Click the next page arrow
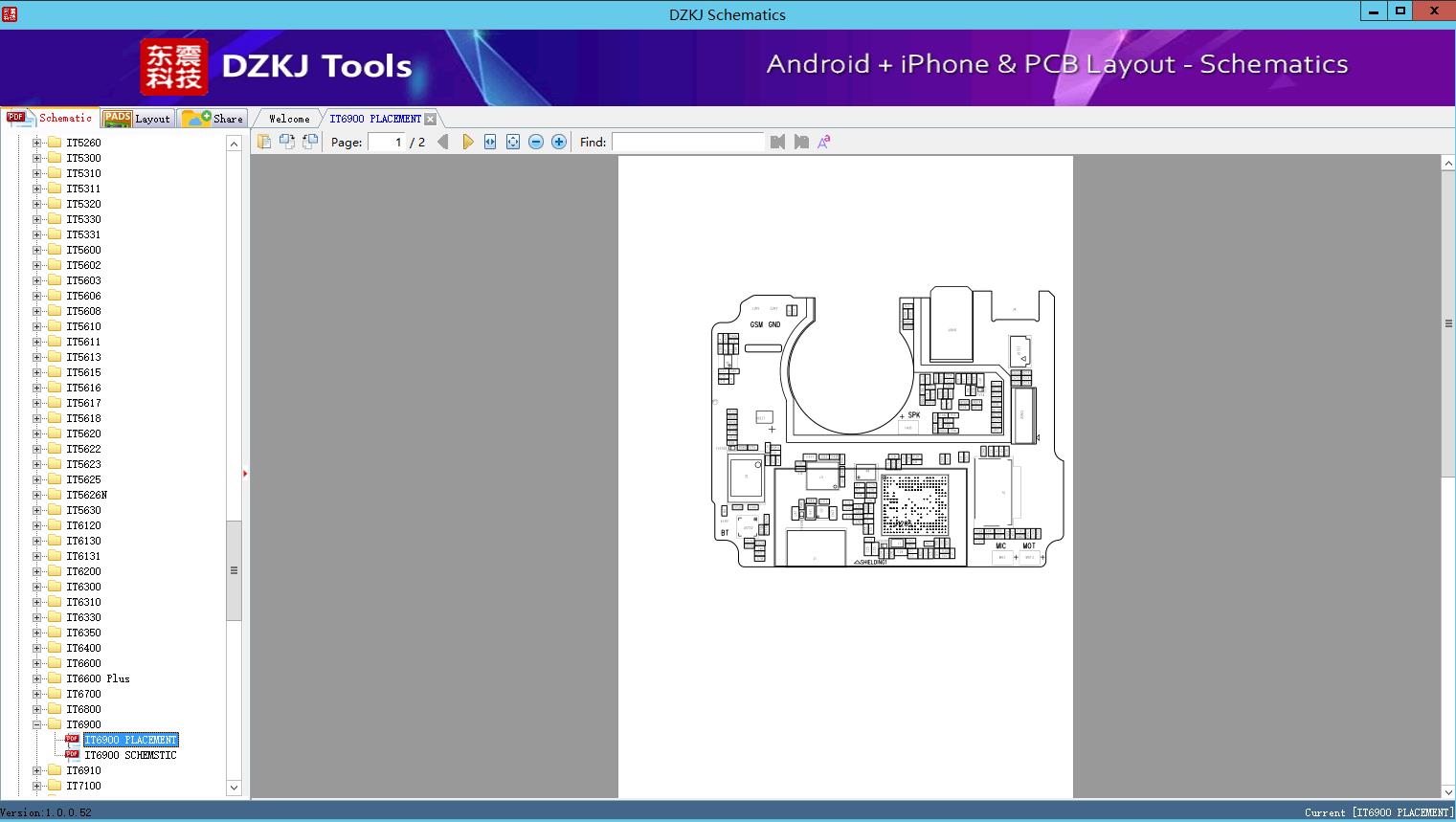This screenshot has height=822, width=1456. (467, 142)
